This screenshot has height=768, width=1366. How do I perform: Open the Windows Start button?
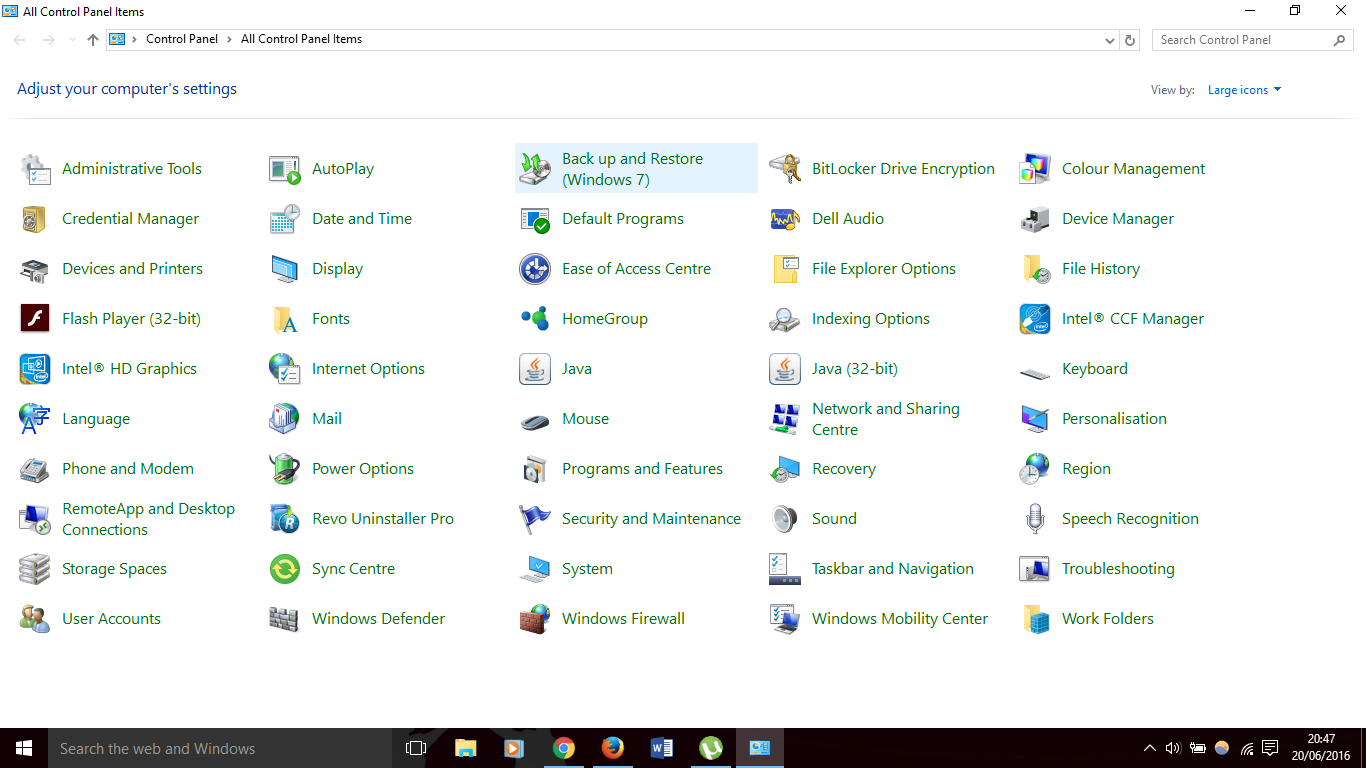[24, 748]
